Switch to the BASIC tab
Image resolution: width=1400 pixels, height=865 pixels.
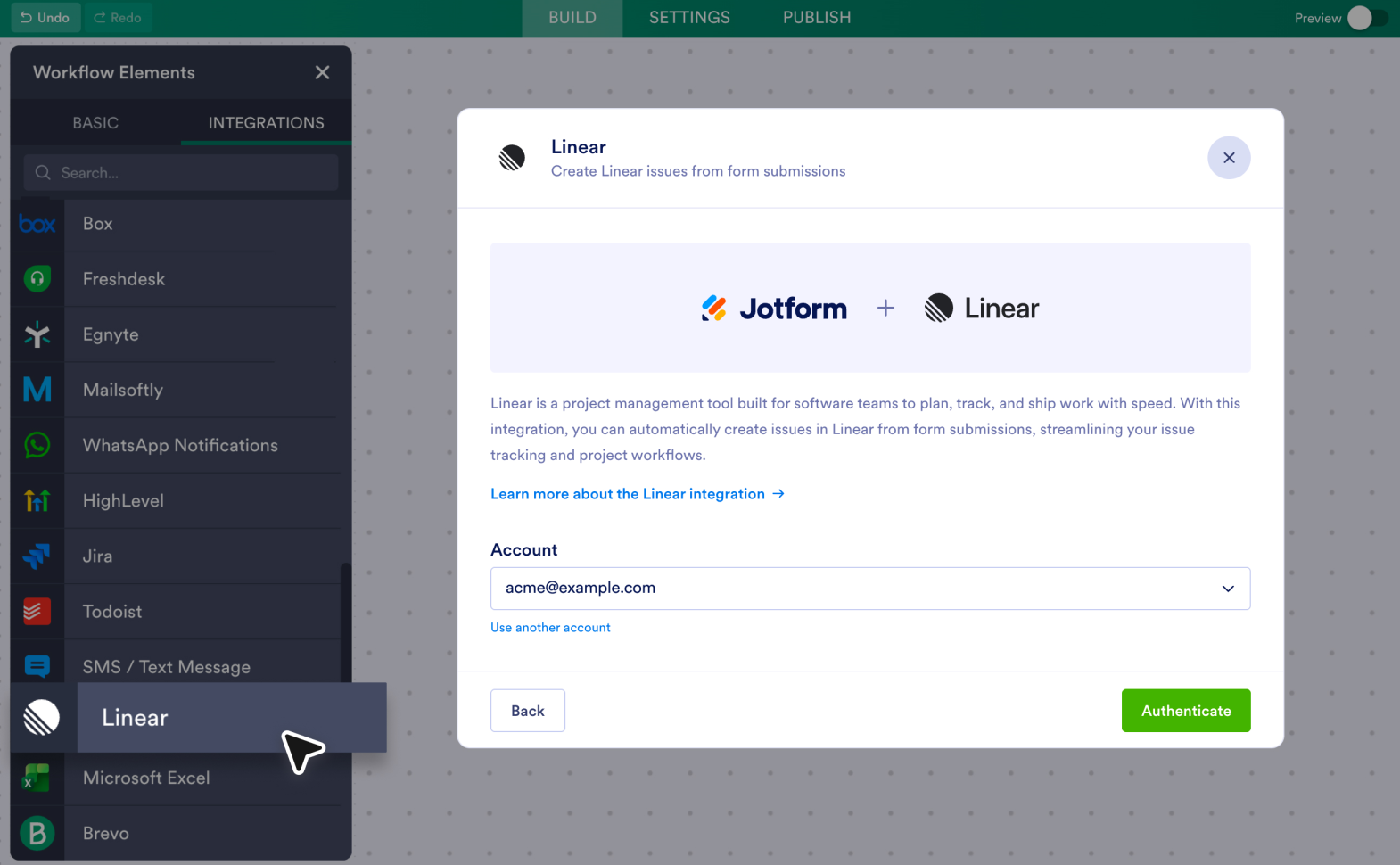tap(95, 123)
